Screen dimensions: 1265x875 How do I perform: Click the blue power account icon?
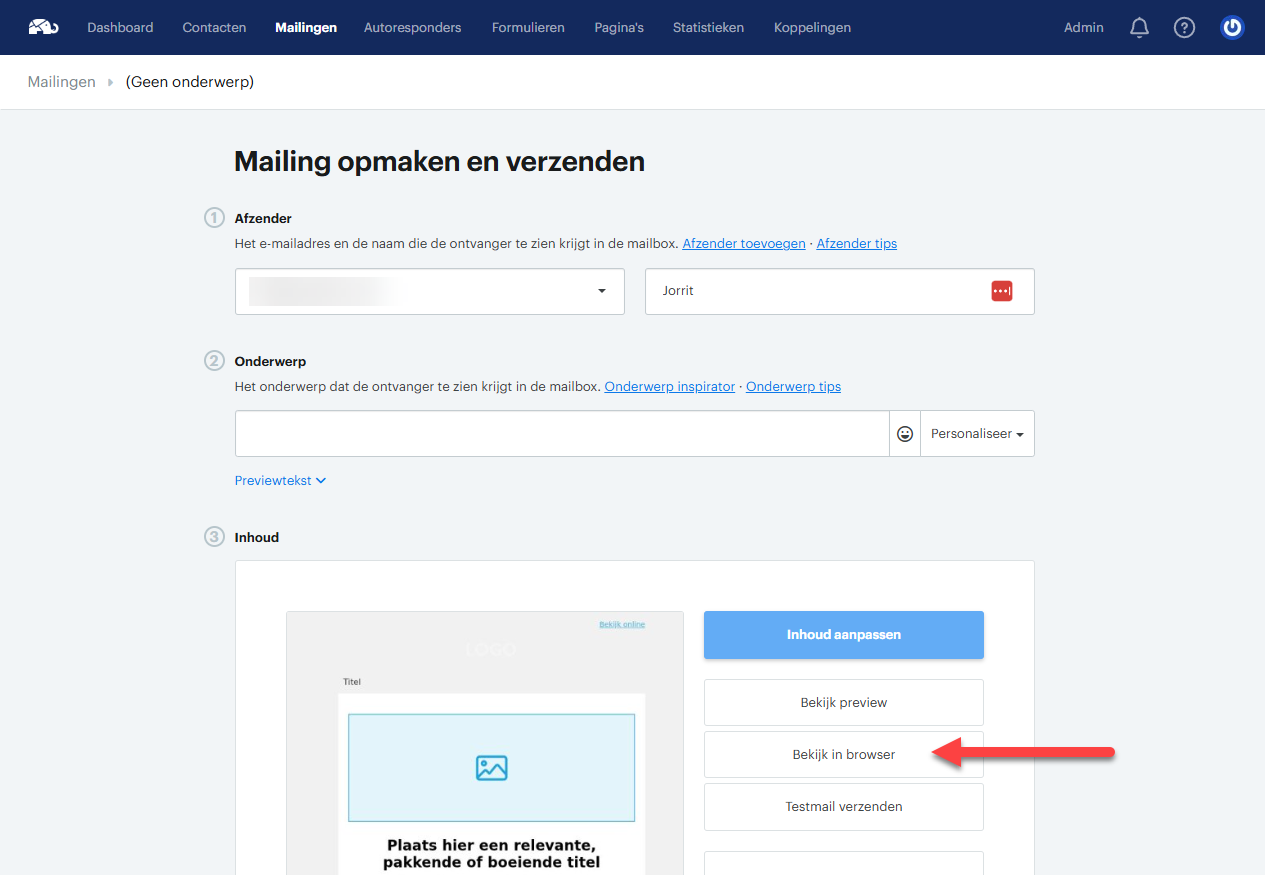[1232, 28]
